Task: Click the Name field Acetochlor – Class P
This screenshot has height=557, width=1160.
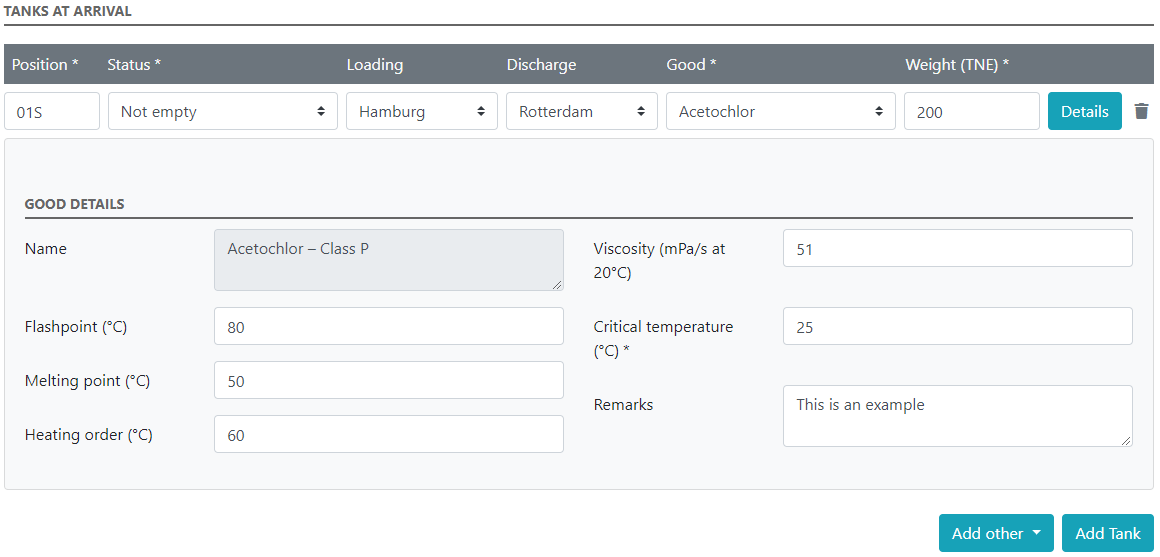Action: pos(388,260)
